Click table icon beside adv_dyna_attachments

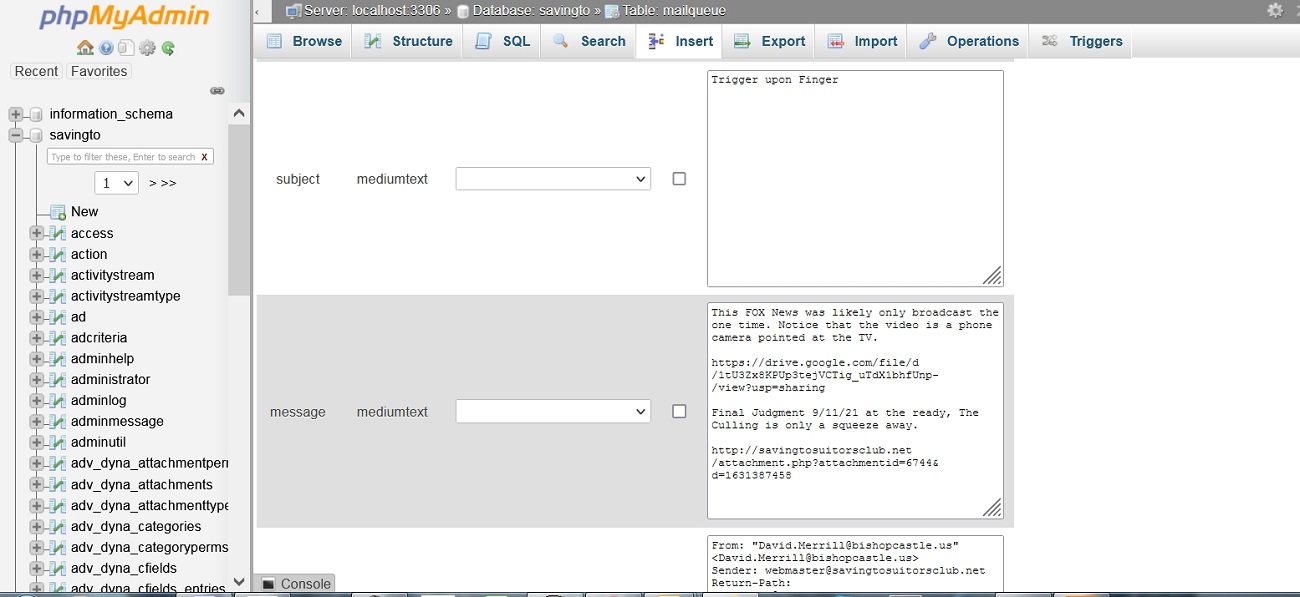pyautogui.click(x=58, y=485)
